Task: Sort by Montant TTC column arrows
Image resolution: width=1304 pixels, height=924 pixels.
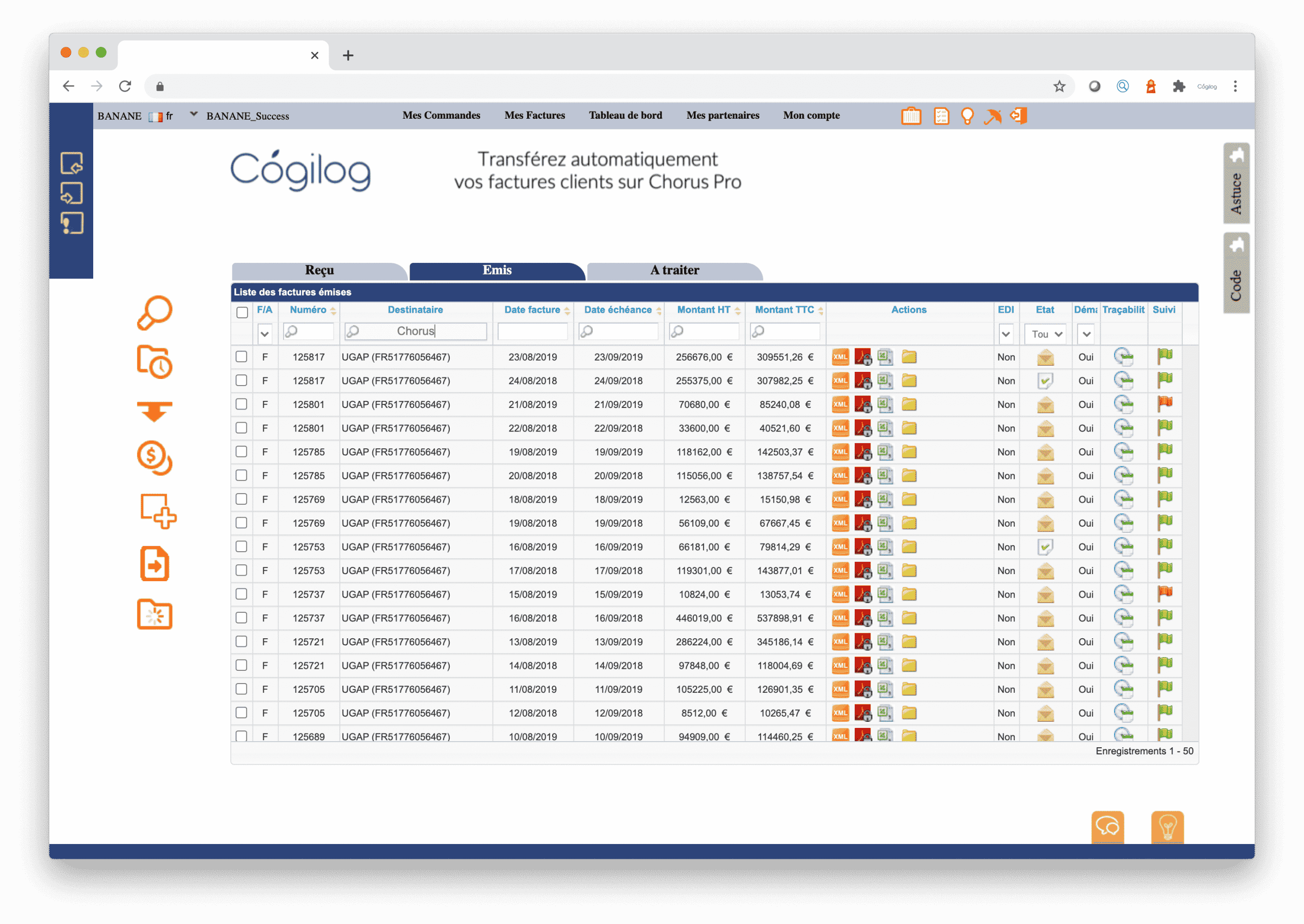Action: click(821, 311)
